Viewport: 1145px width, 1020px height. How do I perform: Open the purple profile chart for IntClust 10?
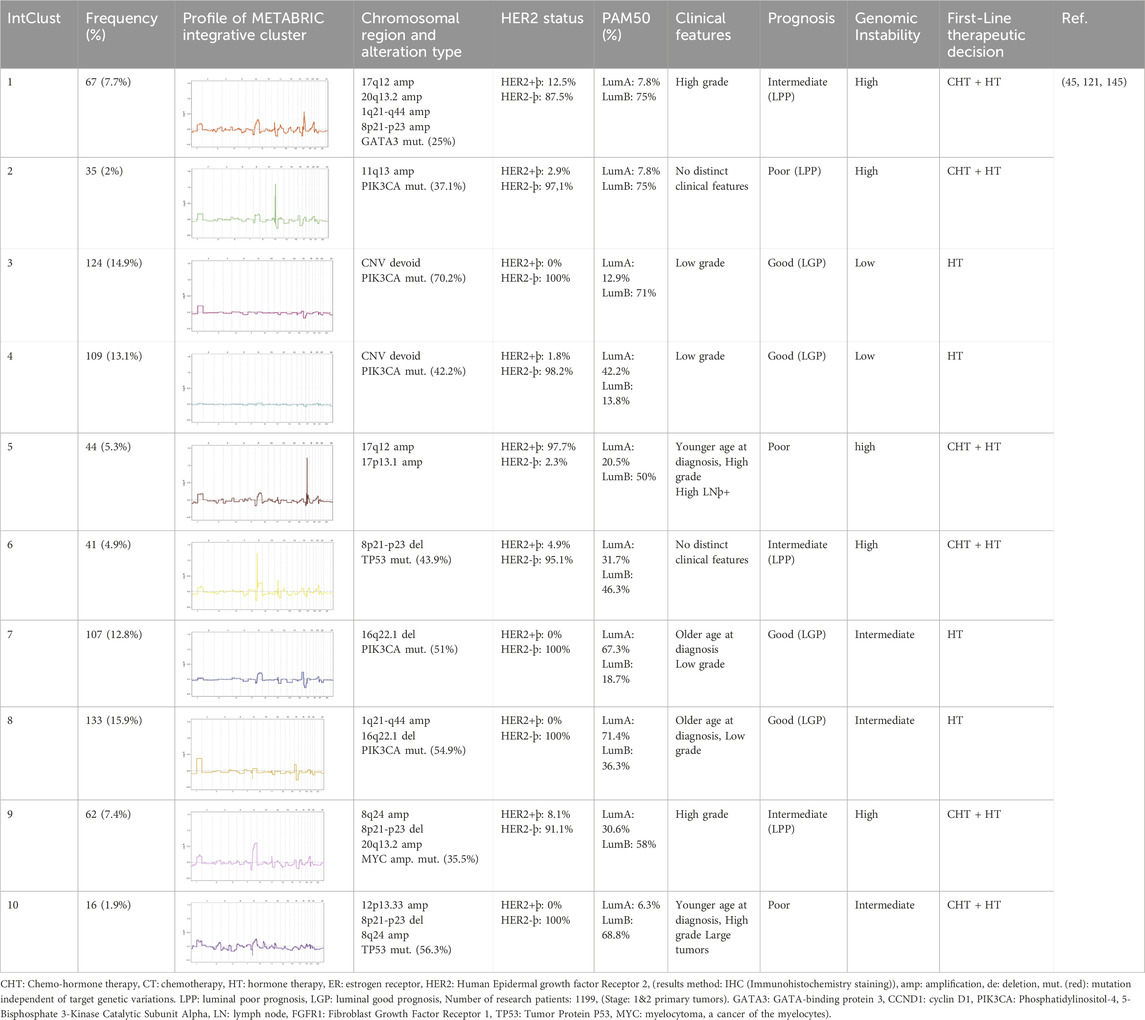pos(253,934)
